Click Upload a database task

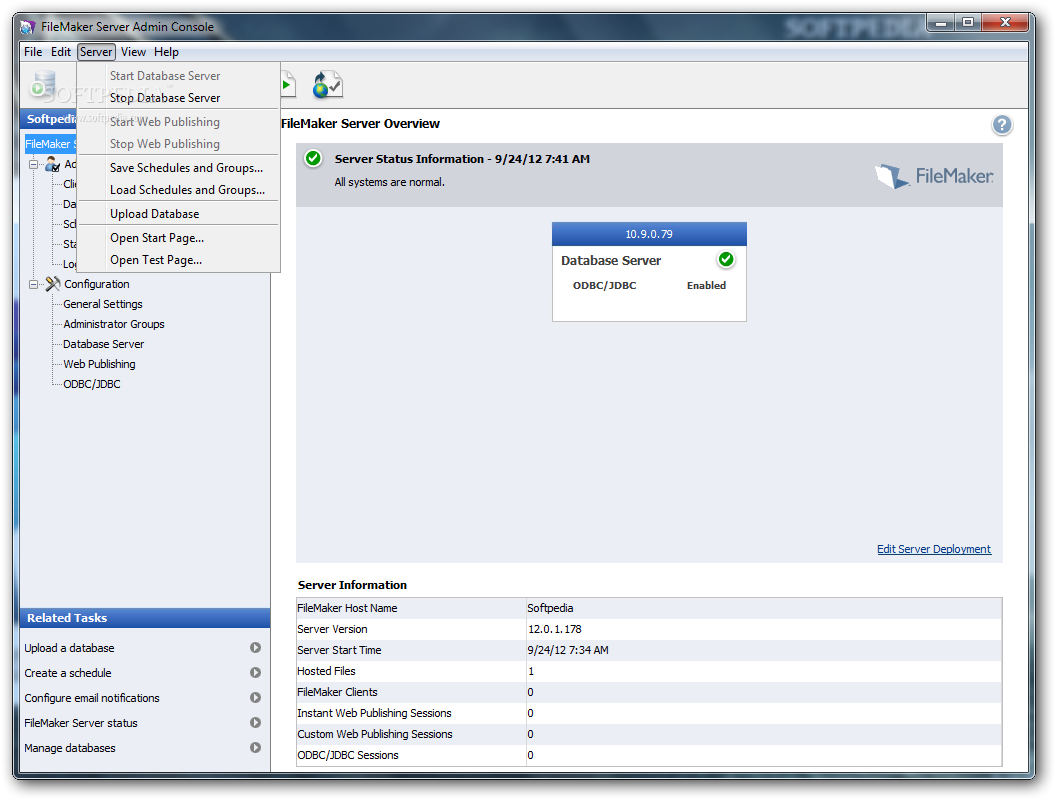pos(69,648)
